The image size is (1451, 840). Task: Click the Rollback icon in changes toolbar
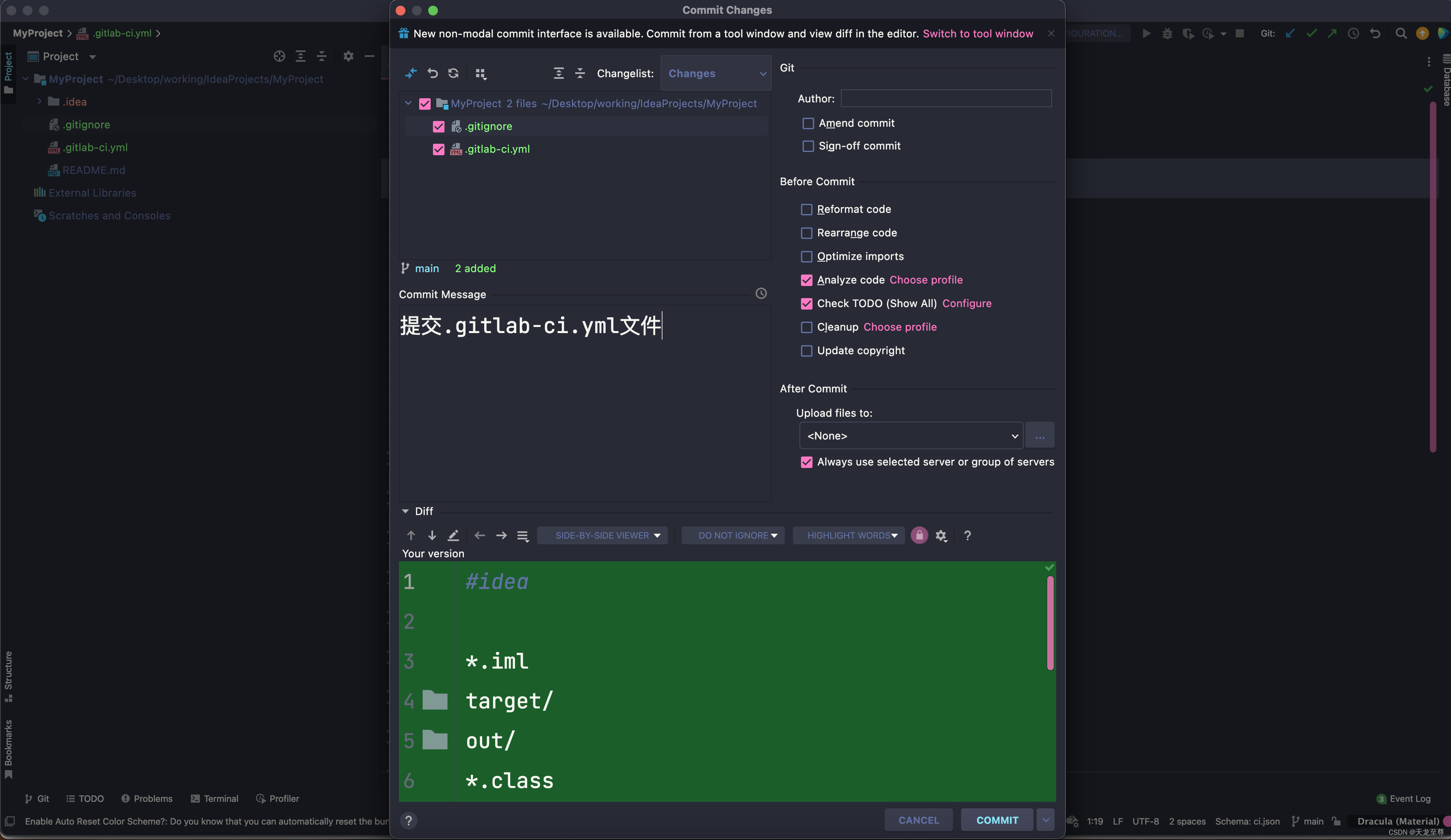pyautogui.click(x=433, y=73)
